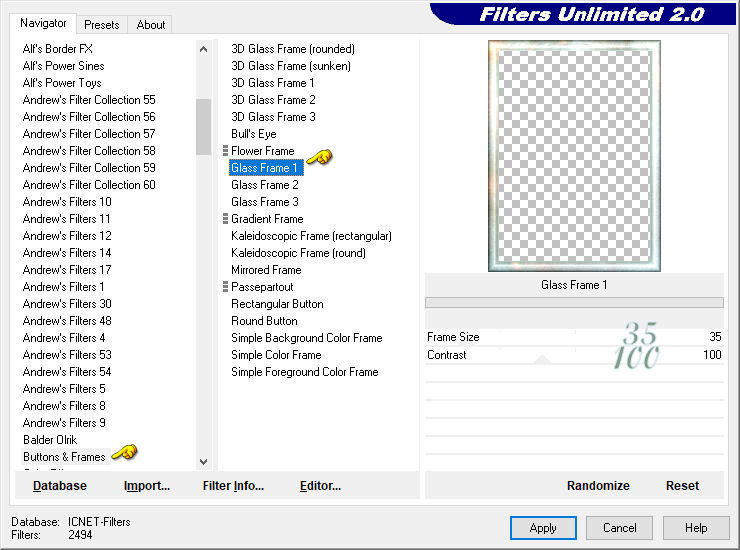This screenshot has height=550, width=740.
Task: Select Glass Frame 2 filter
Action: (x=265, y=185)
